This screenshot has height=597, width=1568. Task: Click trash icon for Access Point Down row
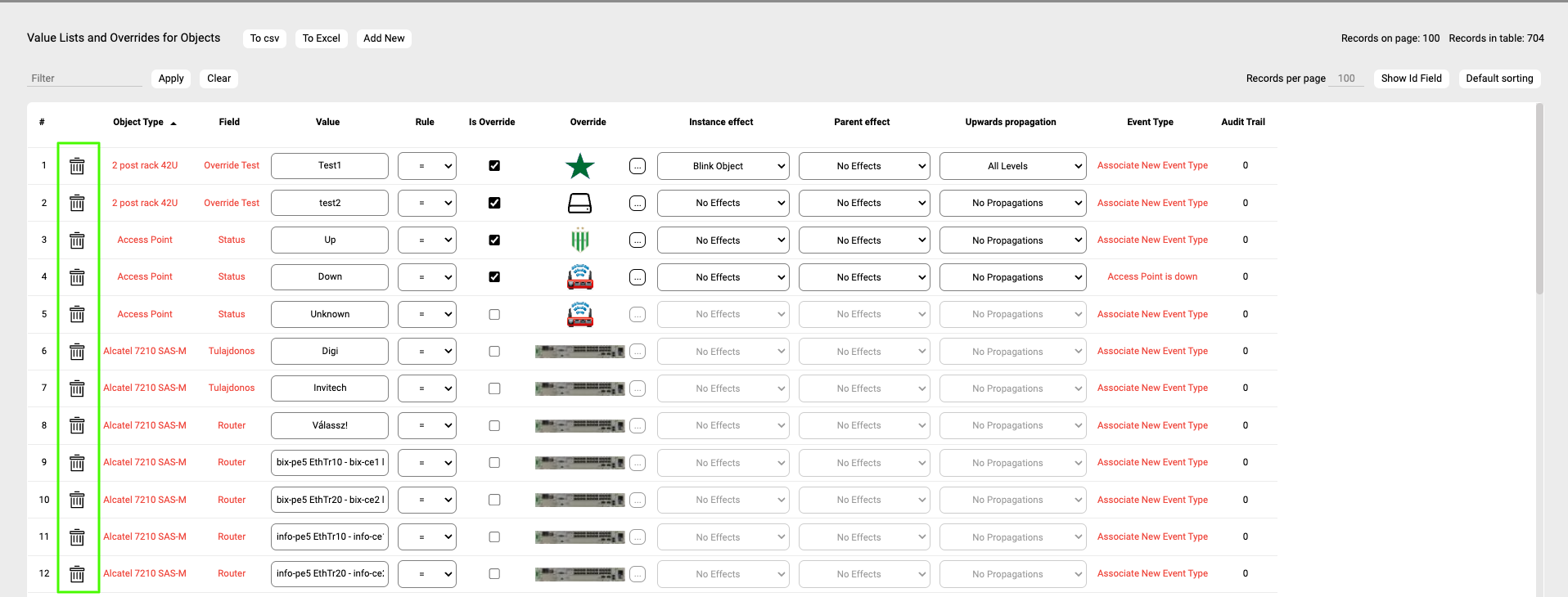pos(77,277)
